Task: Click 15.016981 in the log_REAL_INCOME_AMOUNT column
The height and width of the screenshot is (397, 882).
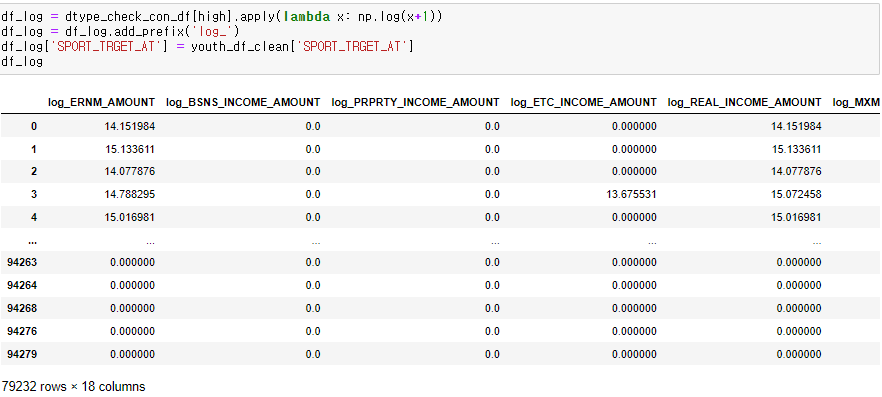Action: (796, 217)
